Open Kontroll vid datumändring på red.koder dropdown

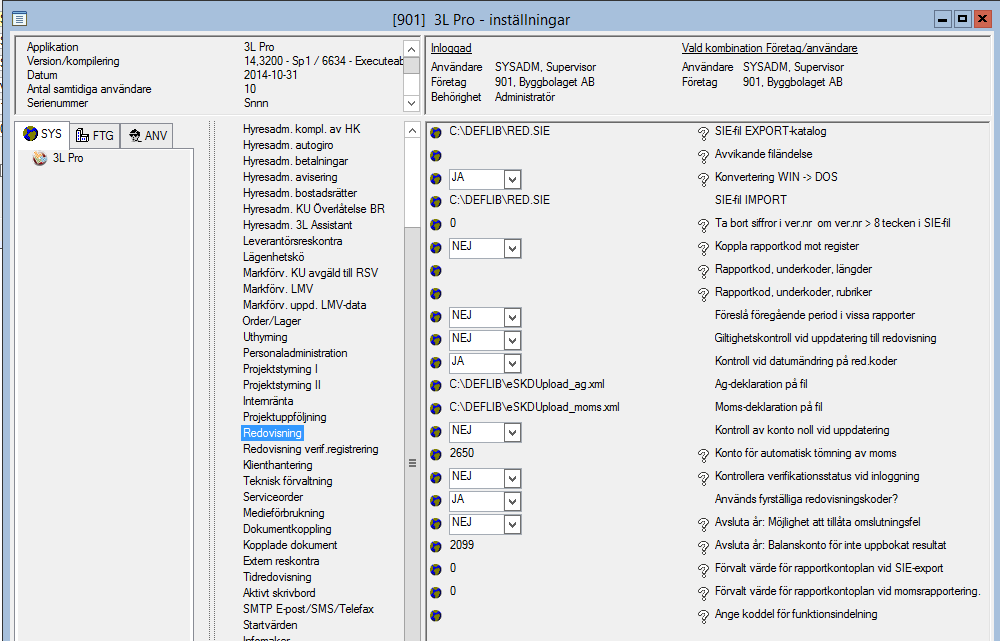pos(512,363)
